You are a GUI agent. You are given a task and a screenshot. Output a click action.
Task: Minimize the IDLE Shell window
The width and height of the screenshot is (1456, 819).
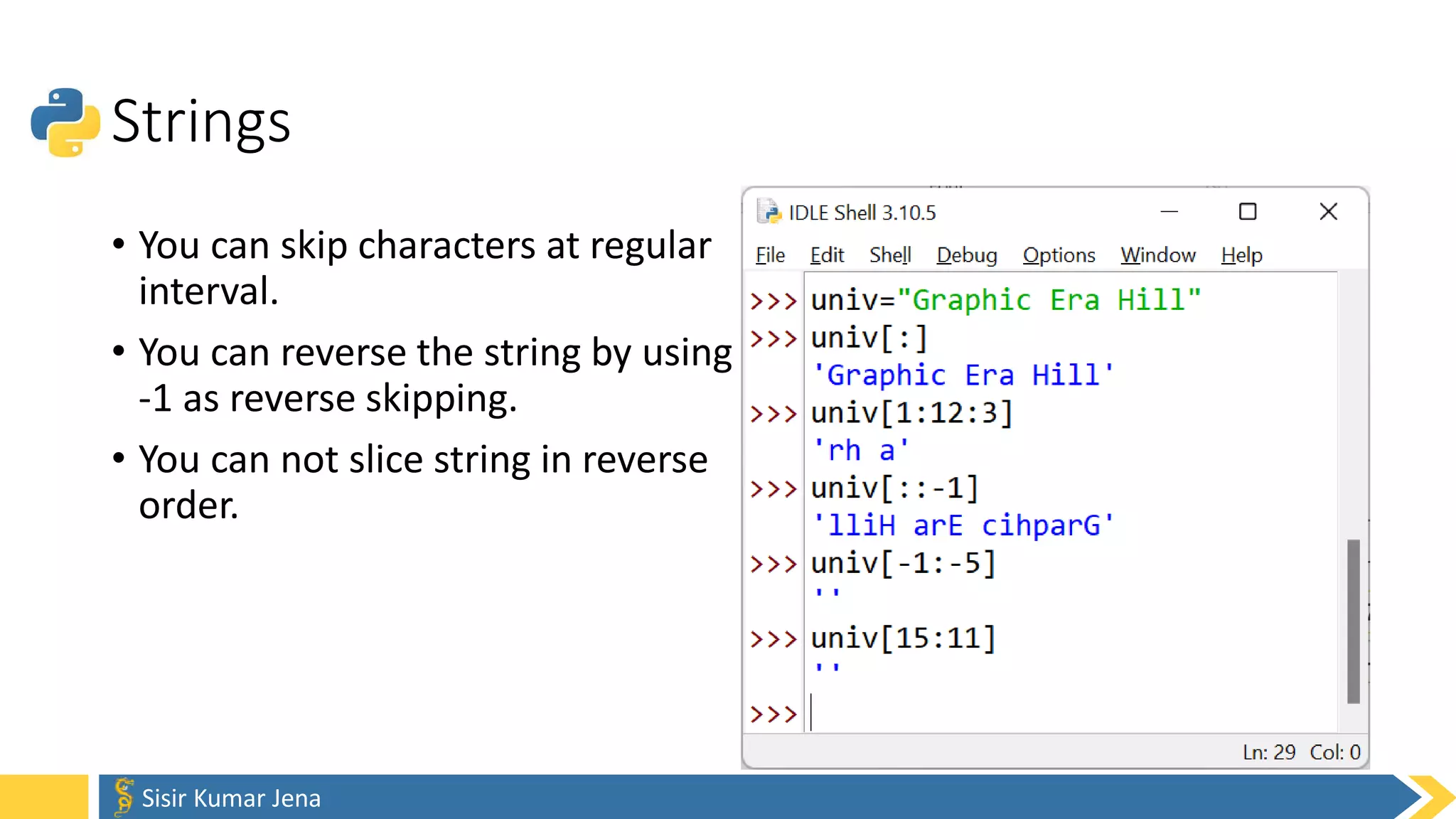(1169, 211)
